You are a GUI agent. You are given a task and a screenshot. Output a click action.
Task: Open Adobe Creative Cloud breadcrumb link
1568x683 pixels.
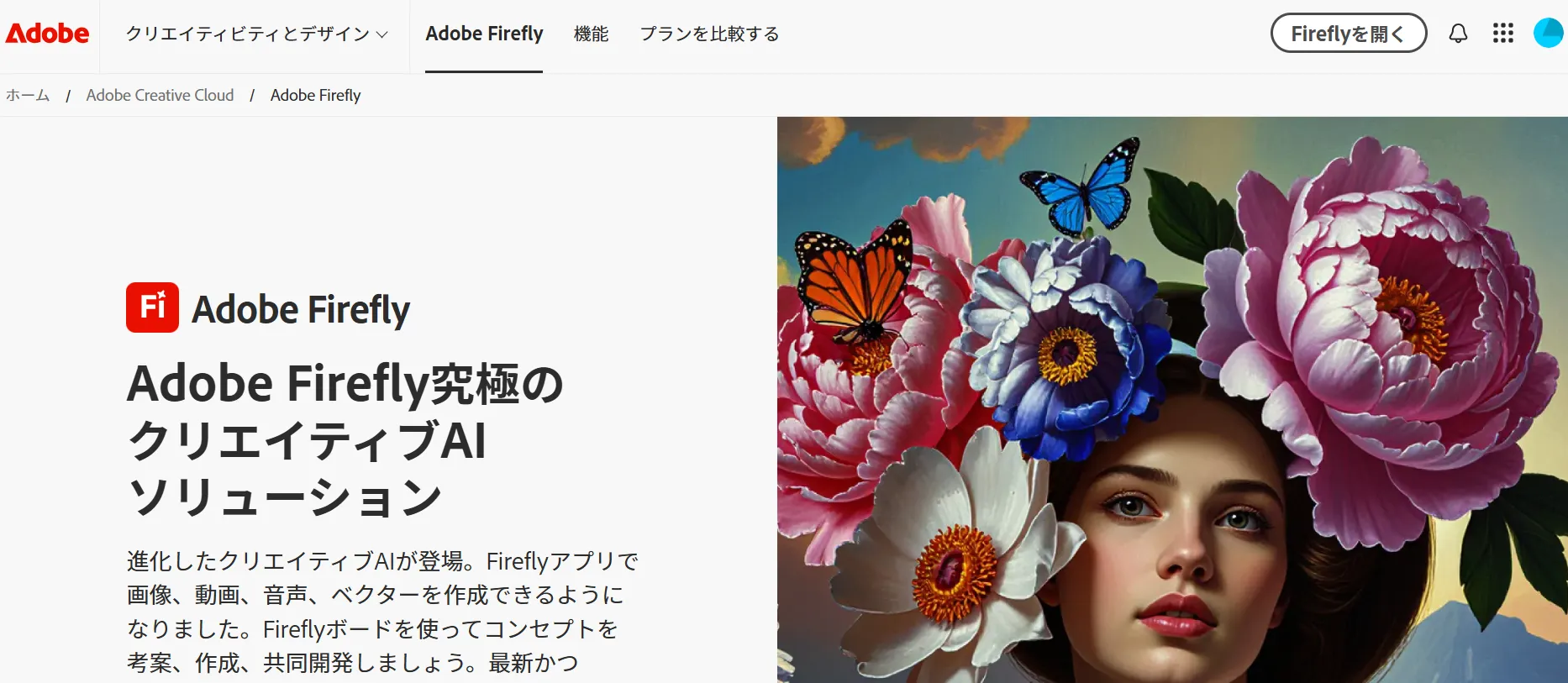(160, 95)
